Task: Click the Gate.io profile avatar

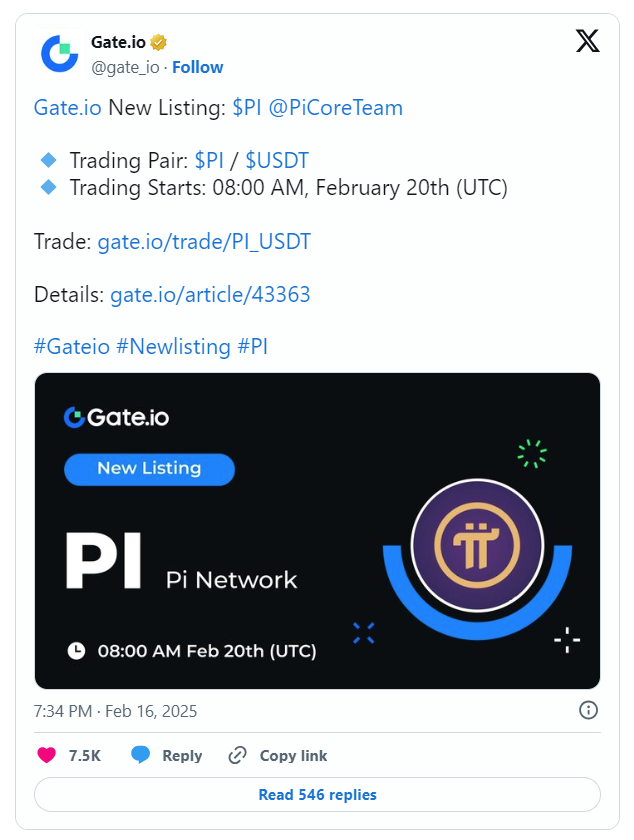Action: (x=58, y=52)
